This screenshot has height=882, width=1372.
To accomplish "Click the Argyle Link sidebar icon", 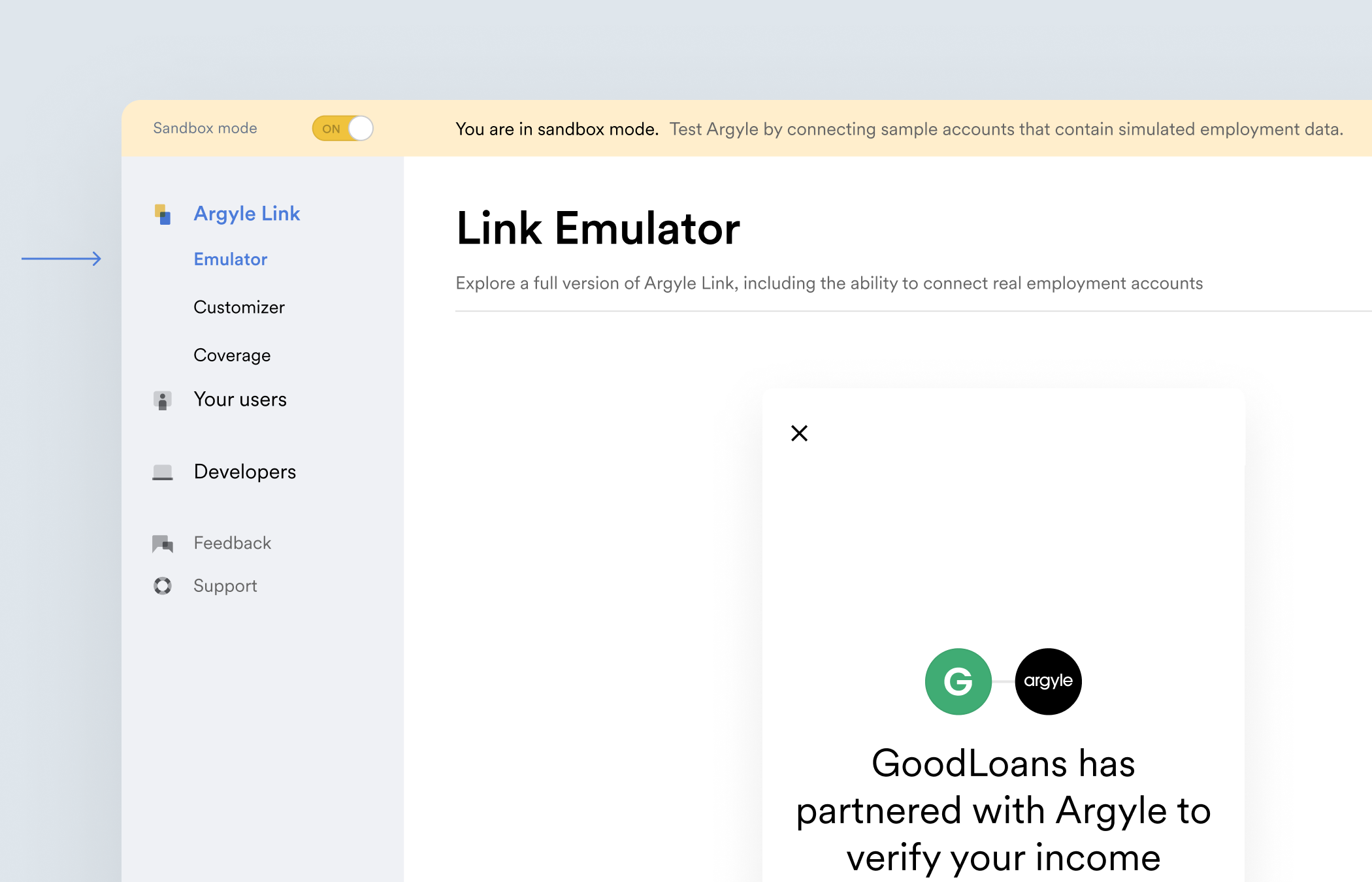I will 163,214.
